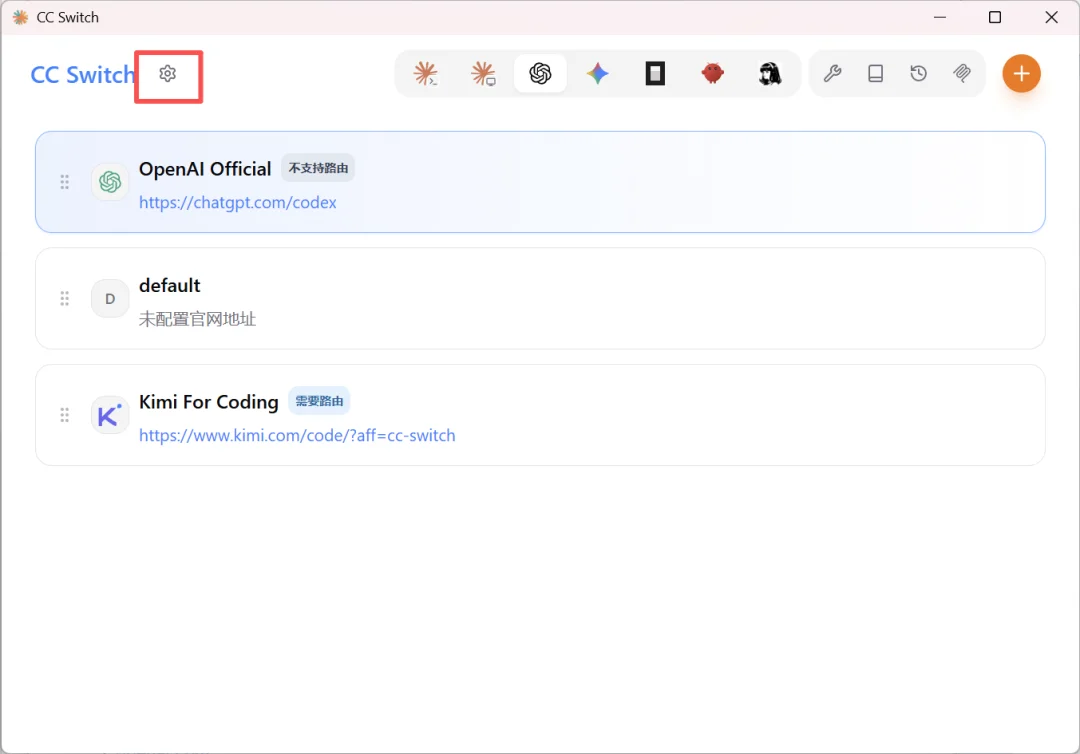Image resolution: width=1080 pixels, height=754 pixels.
Task: Select the Gemini star icon tab
Action: tap(598, 74)
